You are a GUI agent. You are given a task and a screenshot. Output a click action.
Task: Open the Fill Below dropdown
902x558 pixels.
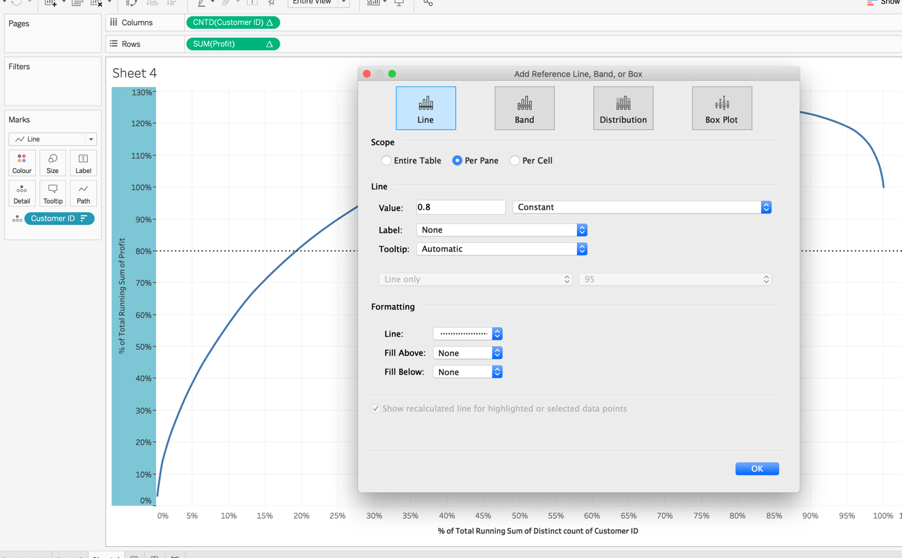click(468, 372)
